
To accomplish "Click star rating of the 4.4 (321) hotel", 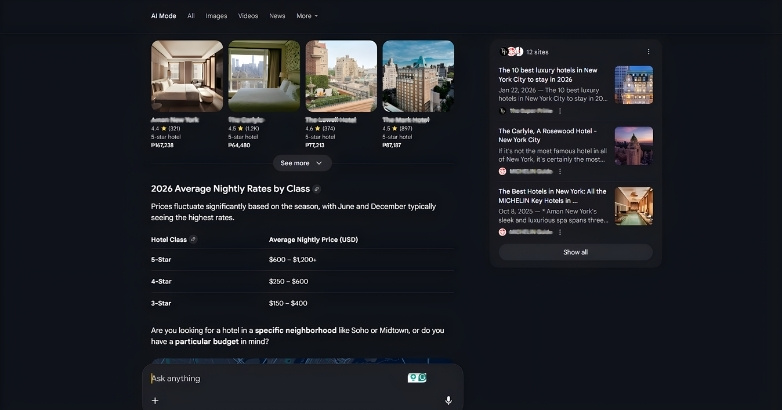I will coord(164,128).
